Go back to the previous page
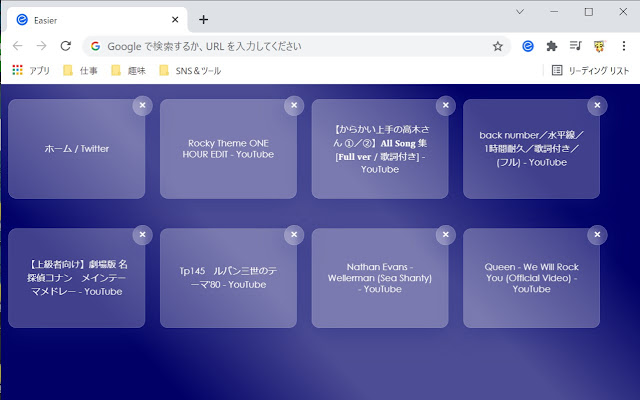640x400 pixels. coord(18,46)
